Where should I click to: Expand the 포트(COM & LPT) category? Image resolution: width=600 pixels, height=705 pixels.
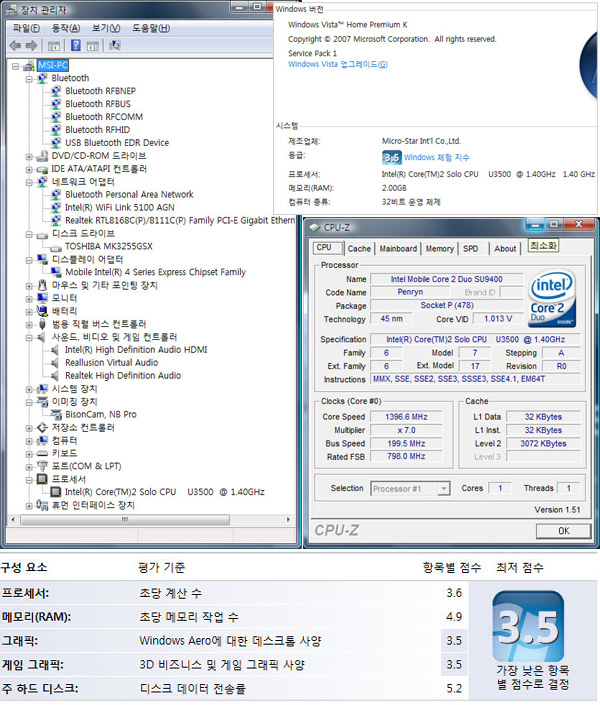click(x=29, y=467)
